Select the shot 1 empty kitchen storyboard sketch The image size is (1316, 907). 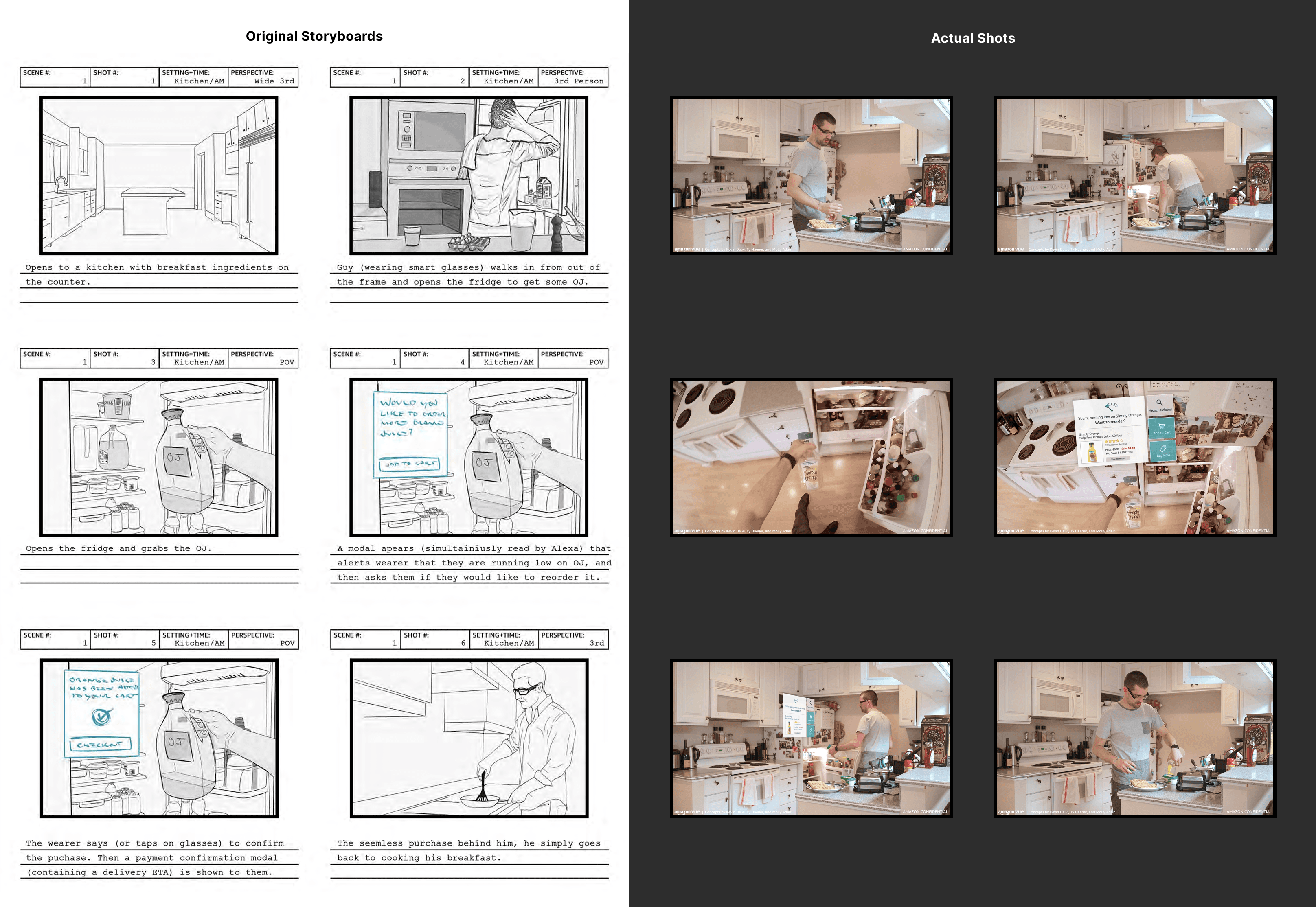tap(159, 175)
